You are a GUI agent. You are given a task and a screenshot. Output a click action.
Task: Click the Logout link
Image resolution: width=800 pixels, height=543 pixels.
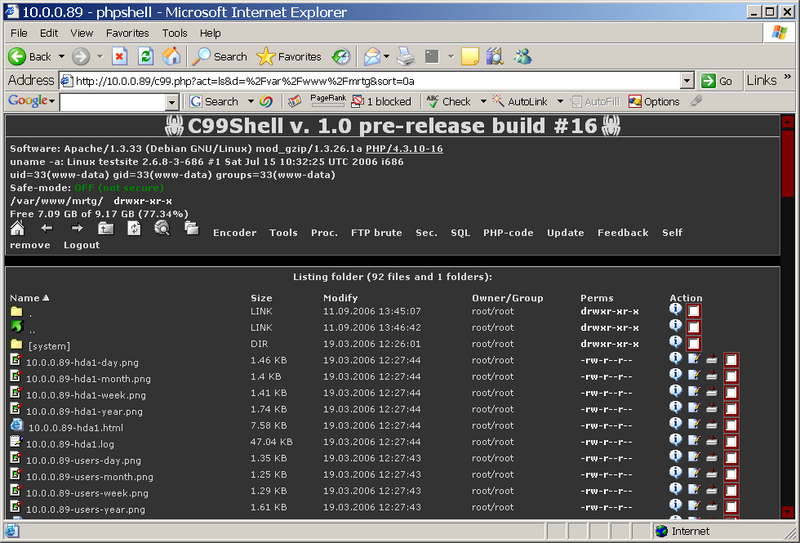(82, 245)
